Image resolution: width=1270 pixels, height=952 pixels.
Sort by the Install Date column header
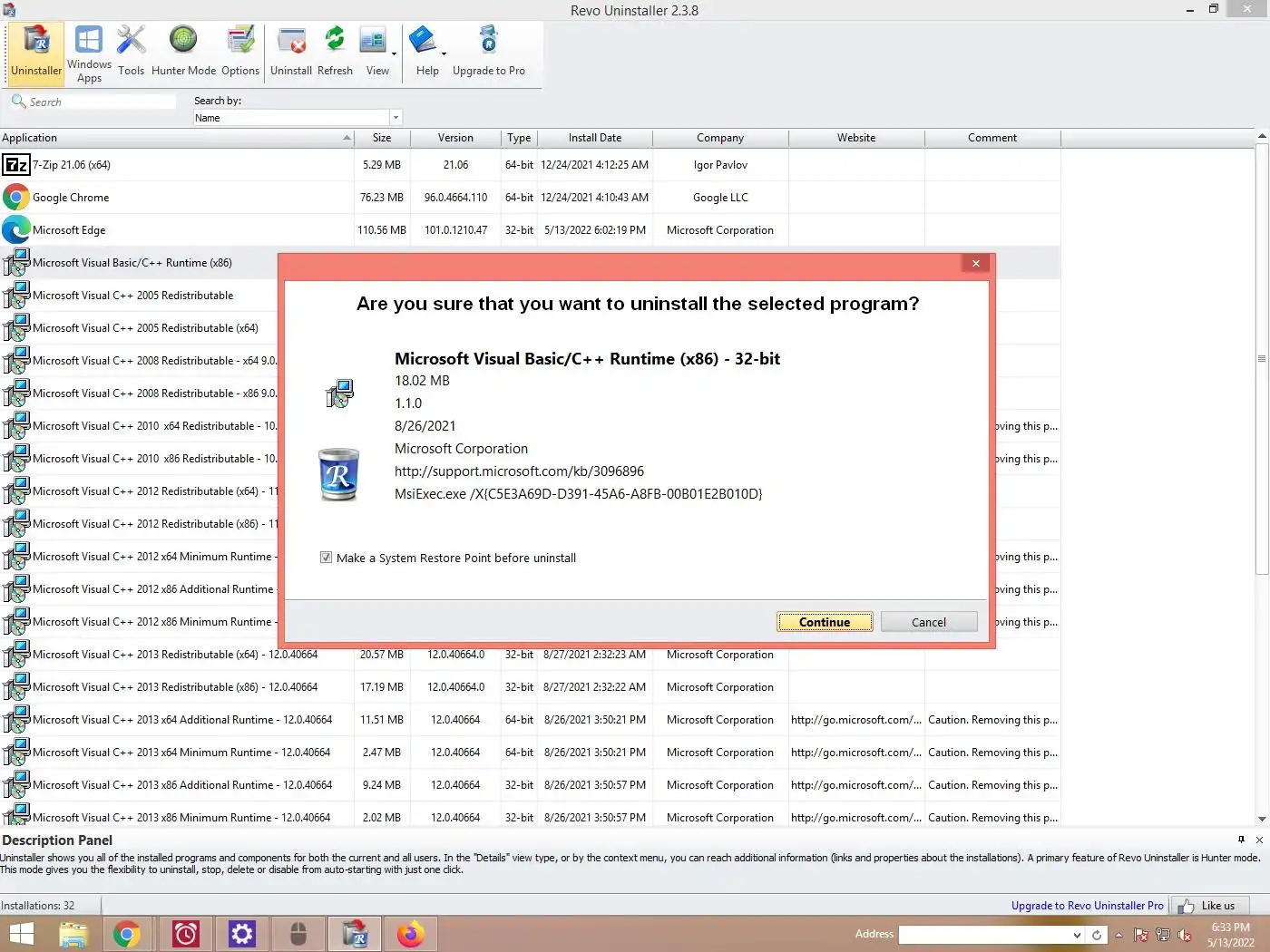pos(595,138)
